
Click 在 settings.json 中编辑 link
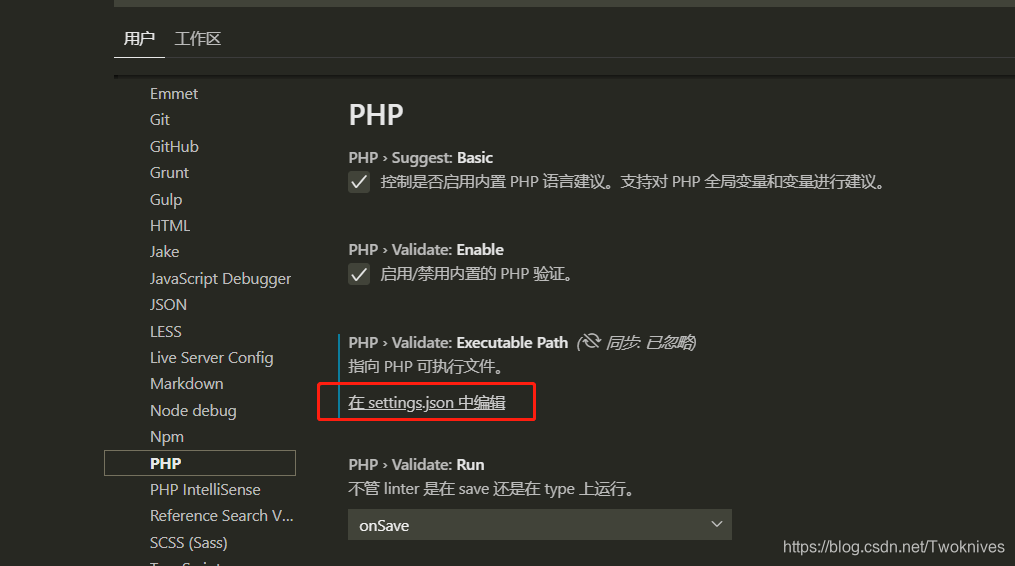[427, 402]
